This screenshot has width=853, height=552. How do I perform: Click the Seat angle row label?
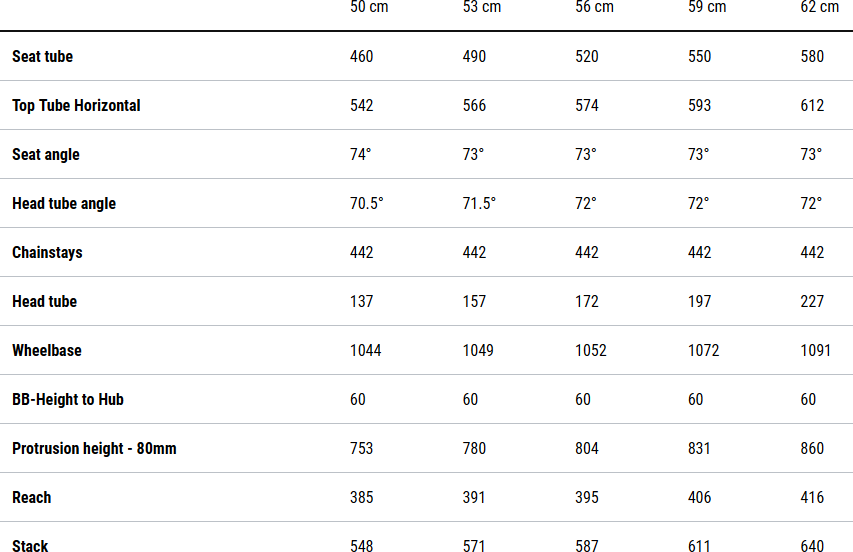pos(46,155)
